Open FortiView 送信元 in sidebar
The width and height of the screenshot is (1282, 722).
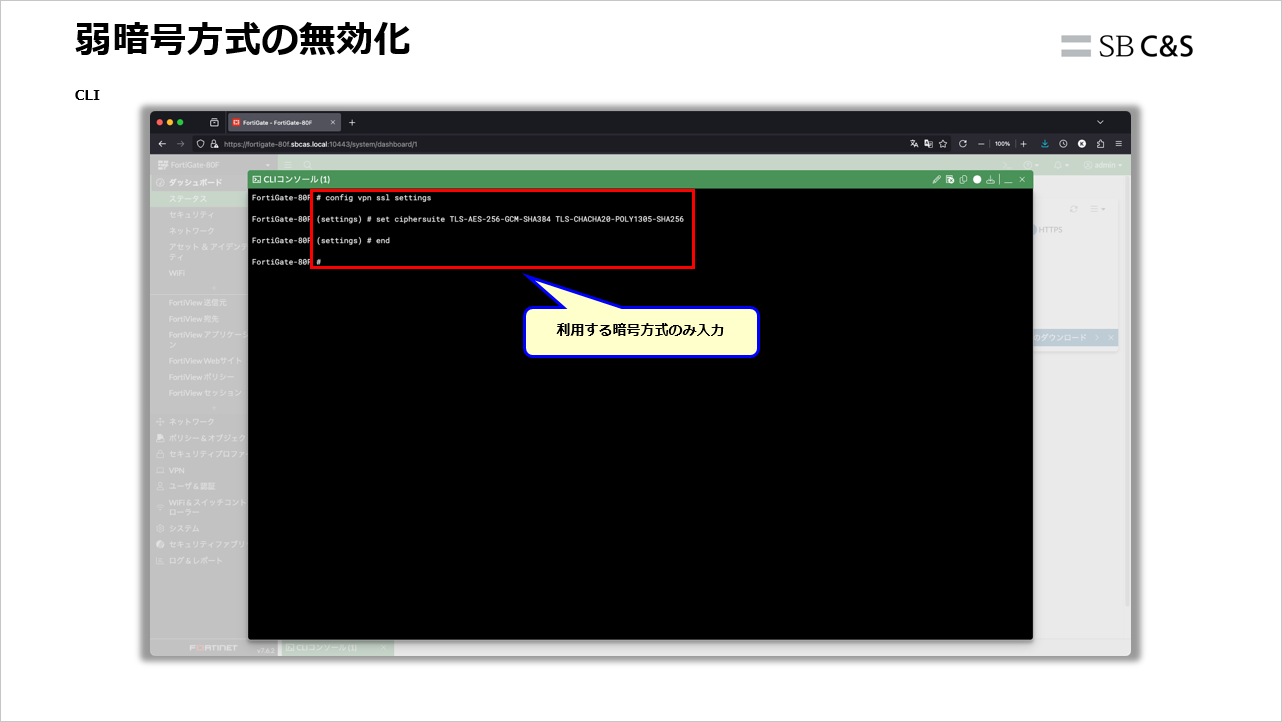pos(199,302)
